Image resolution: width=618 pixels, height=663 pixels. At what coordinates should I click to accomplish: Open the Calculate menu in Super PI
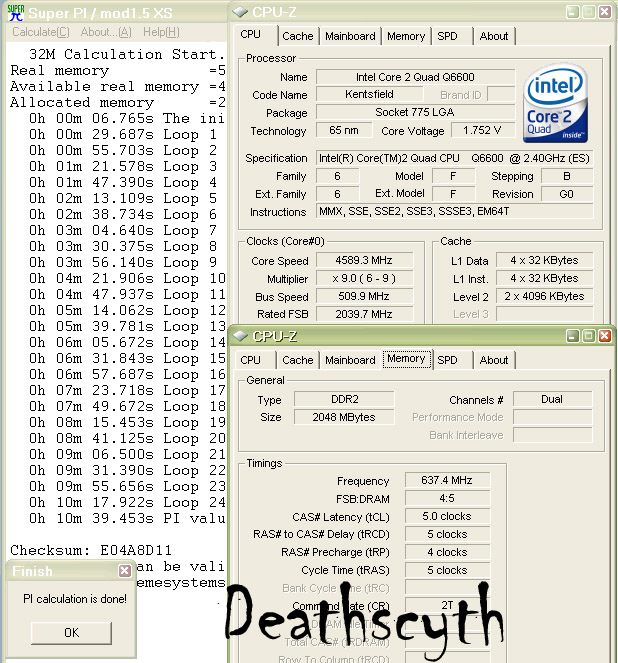click(41, 32)
